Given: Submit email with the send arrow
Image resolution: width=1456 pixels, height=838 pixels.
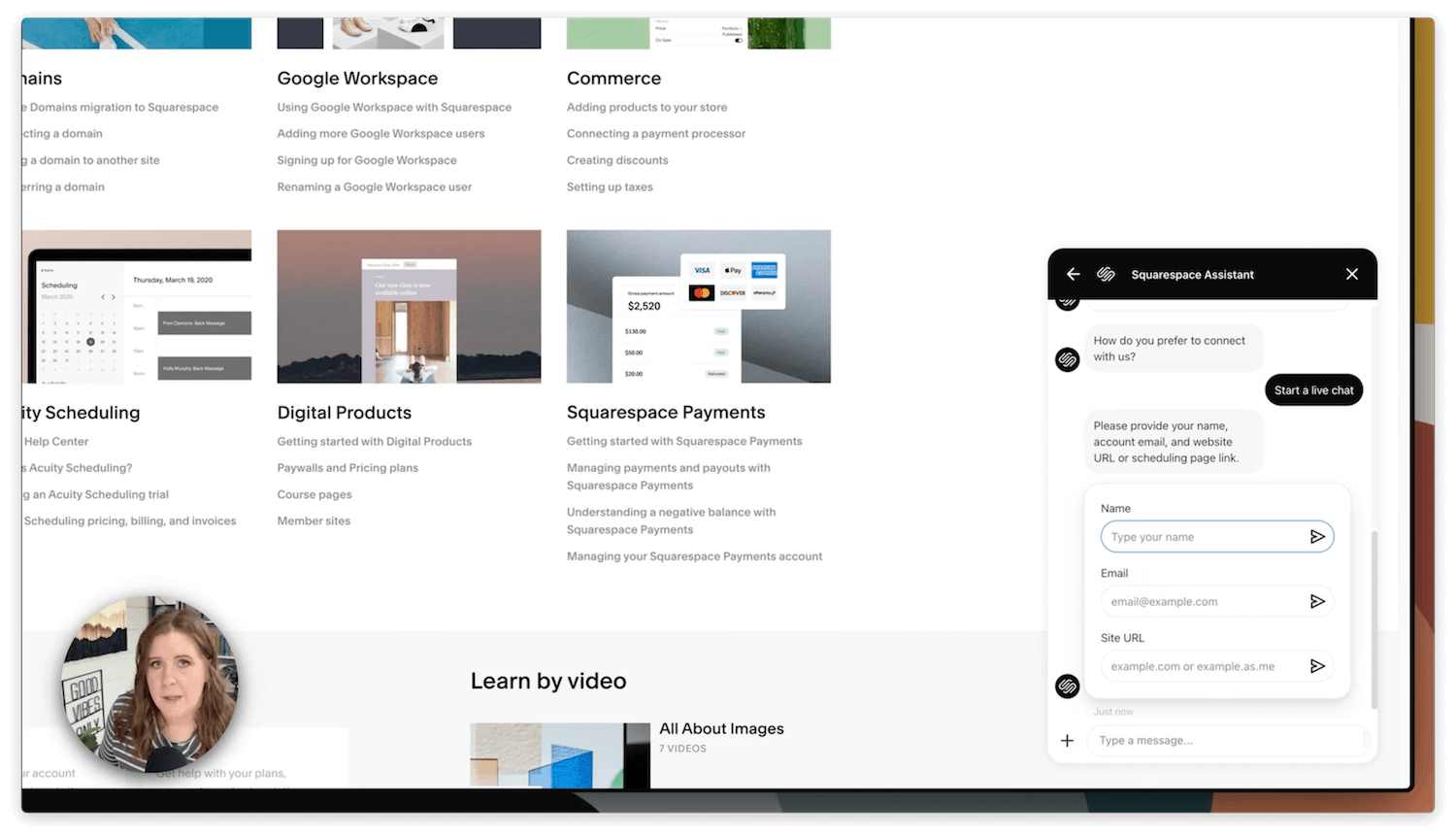Looking at the screenshot, I should coord(1317,602).
